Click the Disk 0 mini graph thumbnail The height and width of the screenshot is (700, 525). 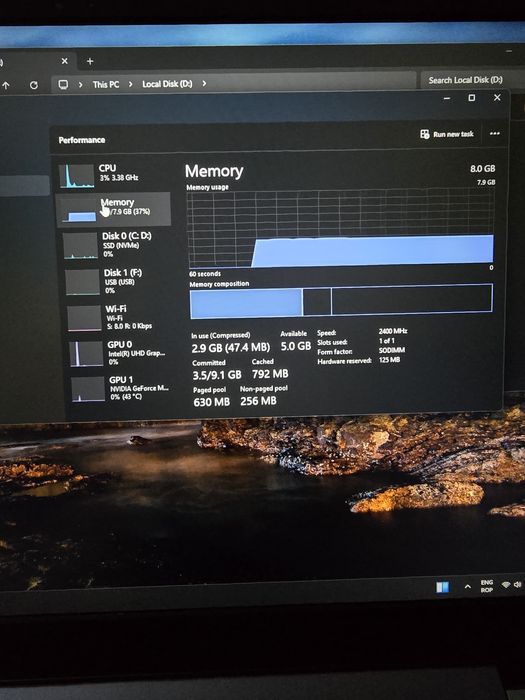click(x=80, y=246)
